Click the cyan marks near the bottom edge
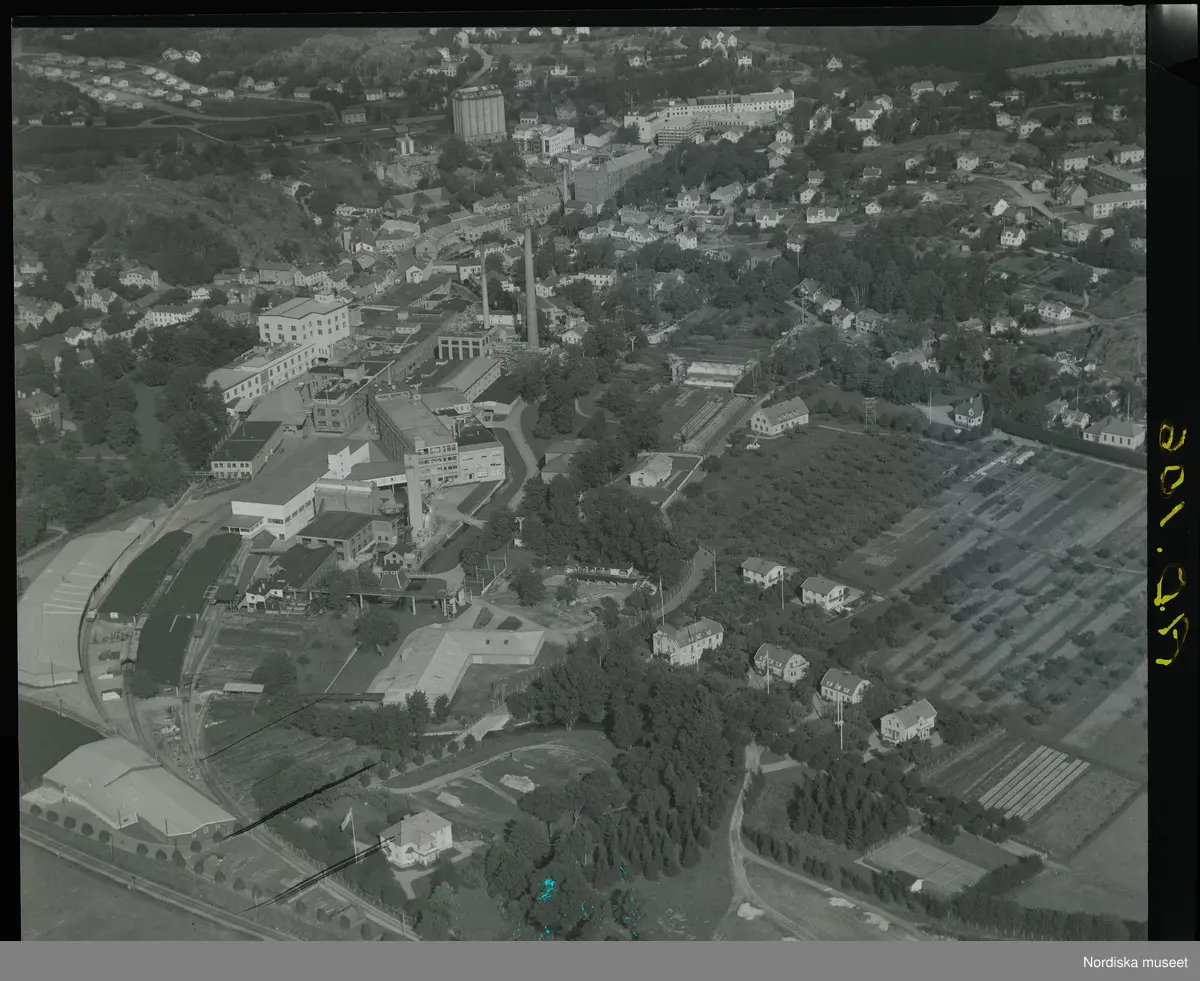This screenshot has width=1200, height=981. pyautogui.click(x=546, y=889)
